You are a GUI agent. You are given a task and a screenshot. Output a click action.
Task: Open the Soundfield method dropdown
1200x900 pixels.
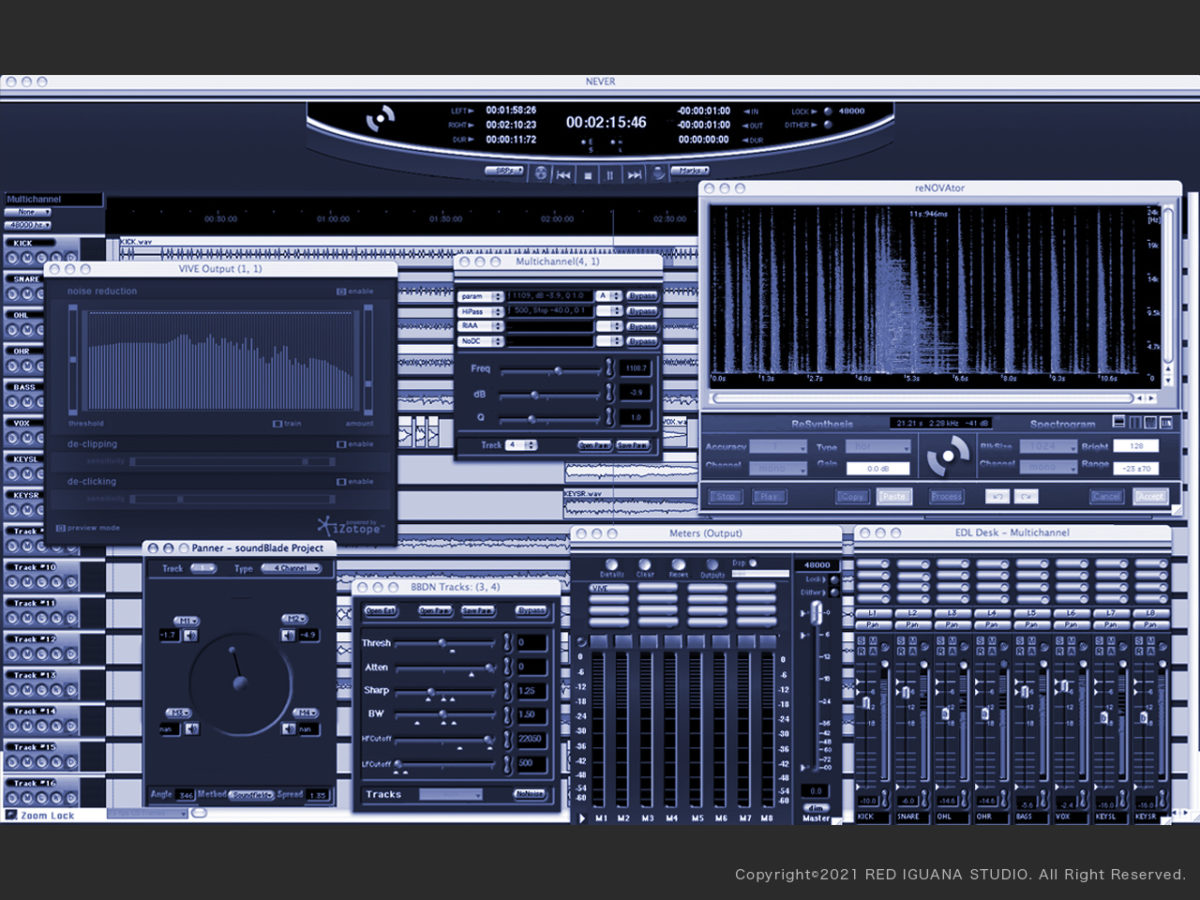(x=250, y=795)
